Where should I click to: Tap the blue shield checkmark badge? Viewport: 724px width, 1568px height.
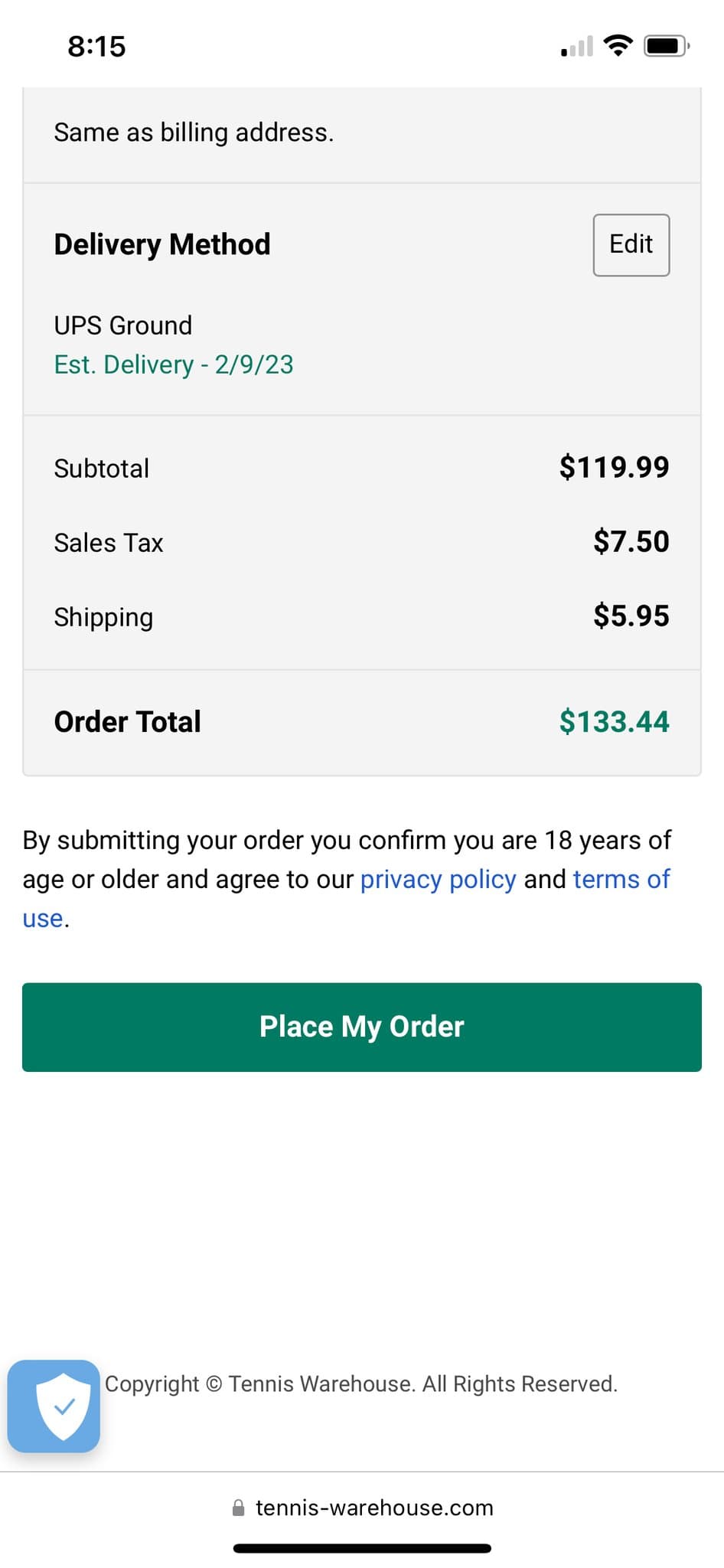[54, 1406]
